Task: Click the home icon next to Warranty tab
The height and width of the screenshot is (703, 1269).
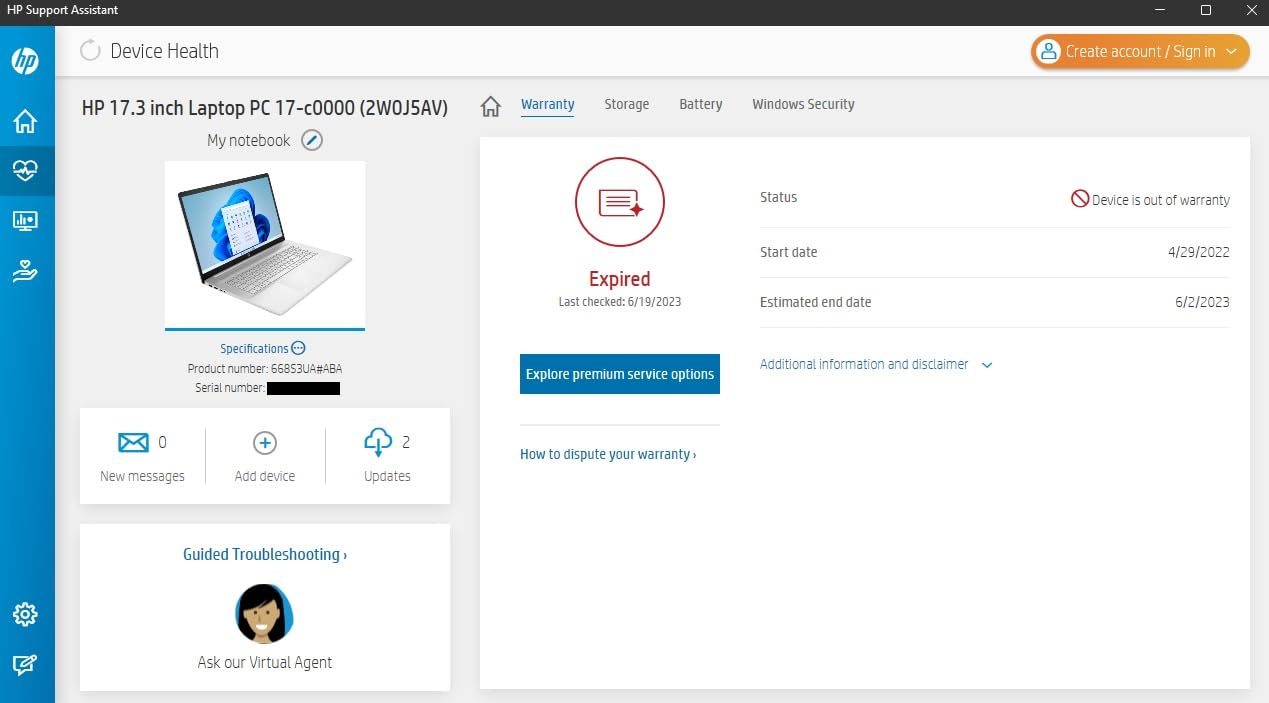Action: click(x=490, y=106)
